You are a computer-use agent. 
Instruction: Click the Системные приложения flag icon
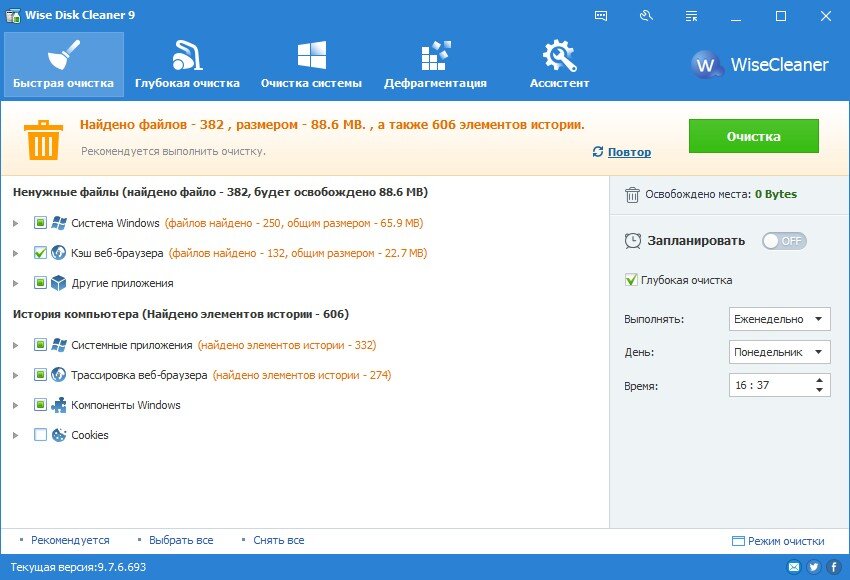[59, 345]
